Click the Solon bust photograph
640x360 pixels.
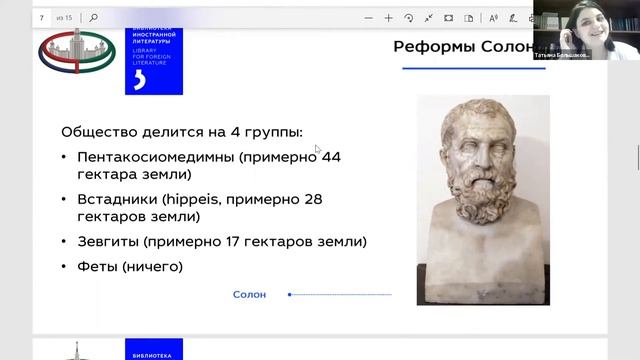coord(483,200)
